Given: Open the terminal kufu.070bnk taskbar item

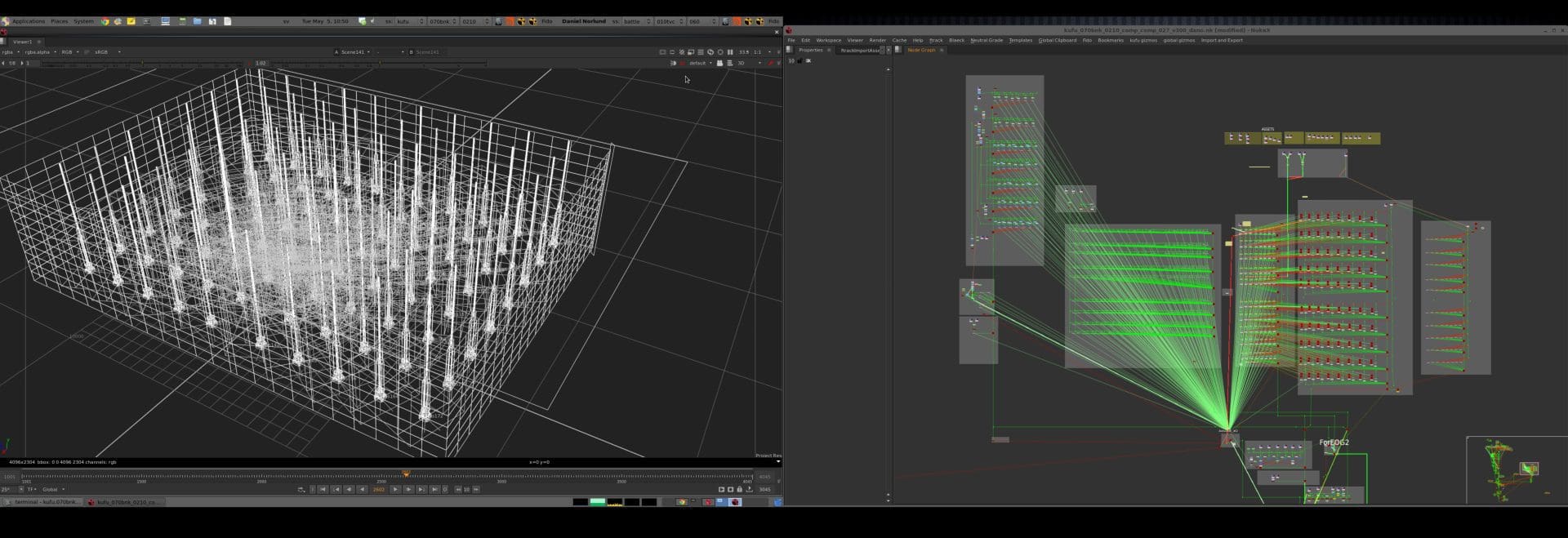Looking at the screenshot, I should tap(42, 501).
